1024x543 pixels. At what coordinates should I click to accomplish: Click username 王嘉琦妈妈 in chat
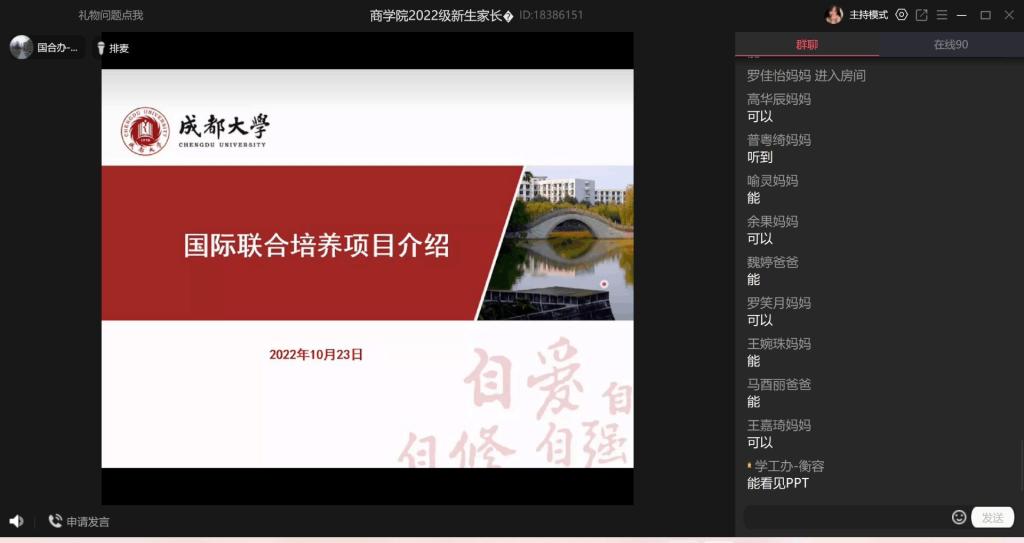[x=779, y=425]
